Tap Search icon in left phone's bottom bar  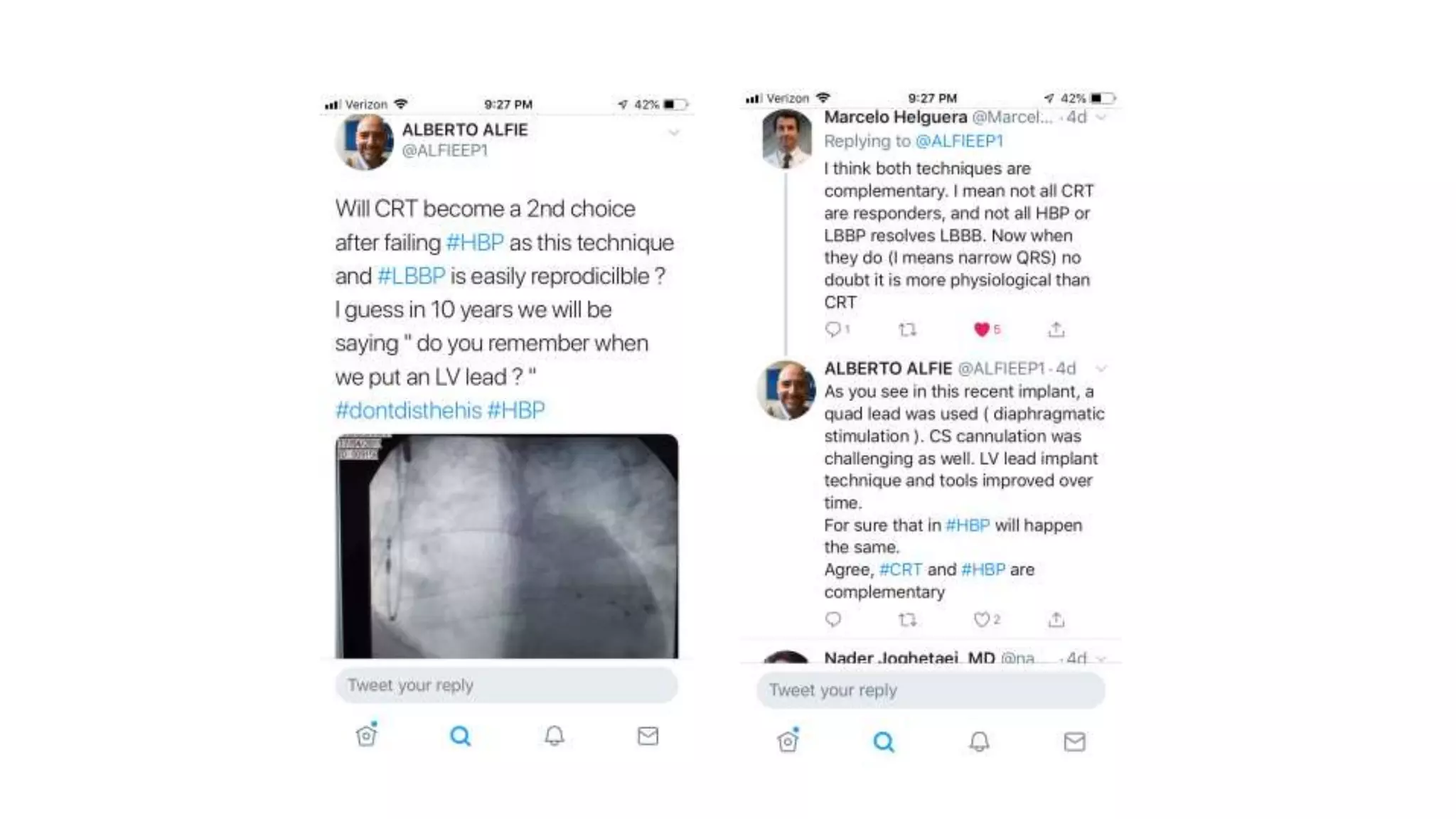pyautogui.click(x=461, y=736)
